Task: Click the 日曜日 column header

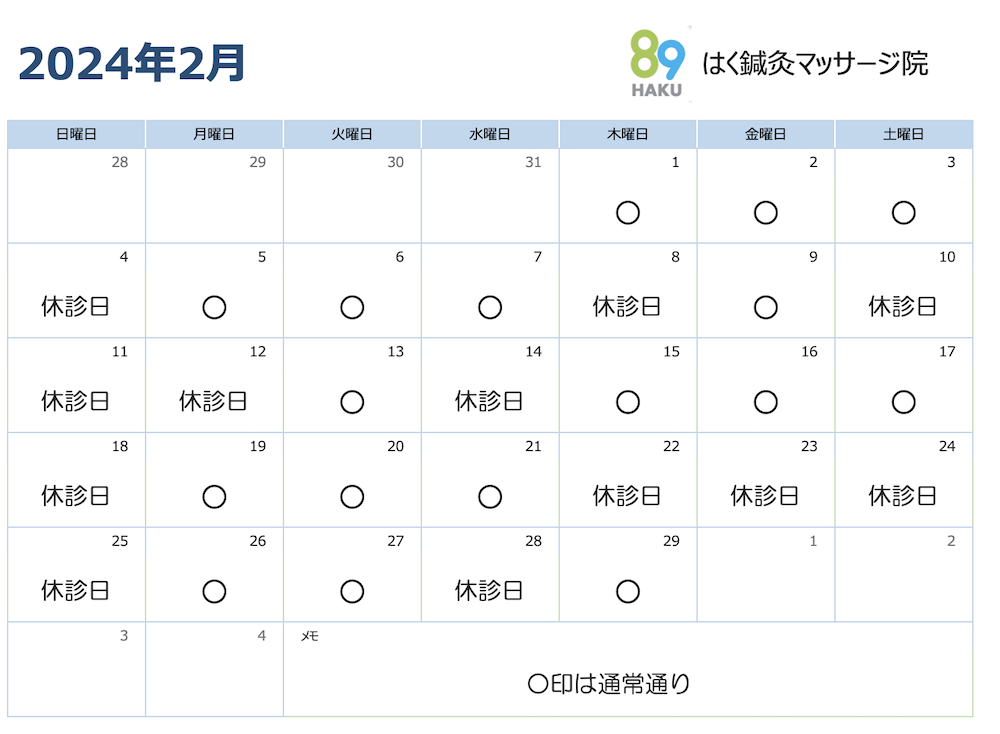Action: coord(77,134)
